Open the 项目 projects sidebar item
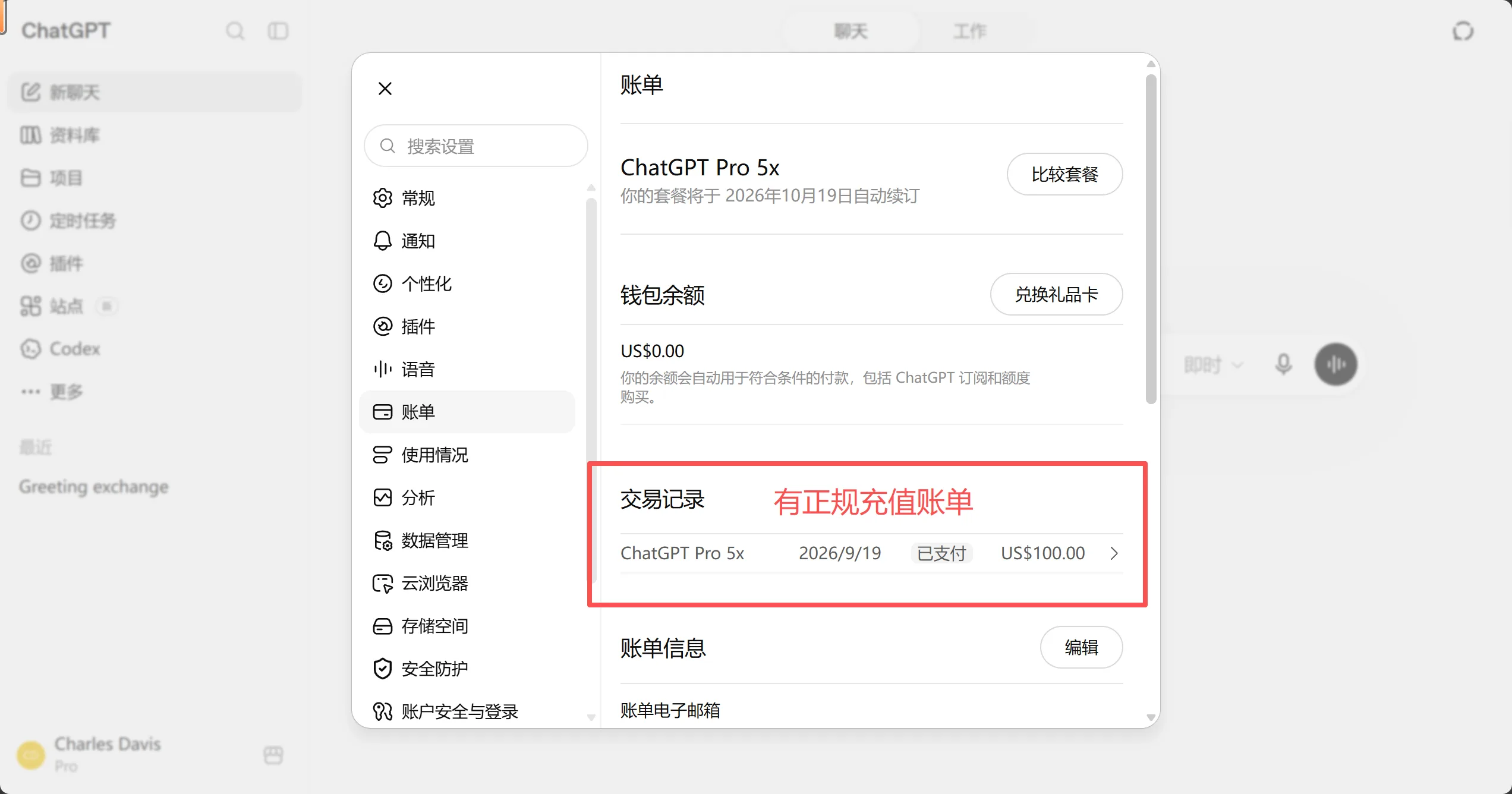Screen dimensions: 1512x794 point(155,178)
